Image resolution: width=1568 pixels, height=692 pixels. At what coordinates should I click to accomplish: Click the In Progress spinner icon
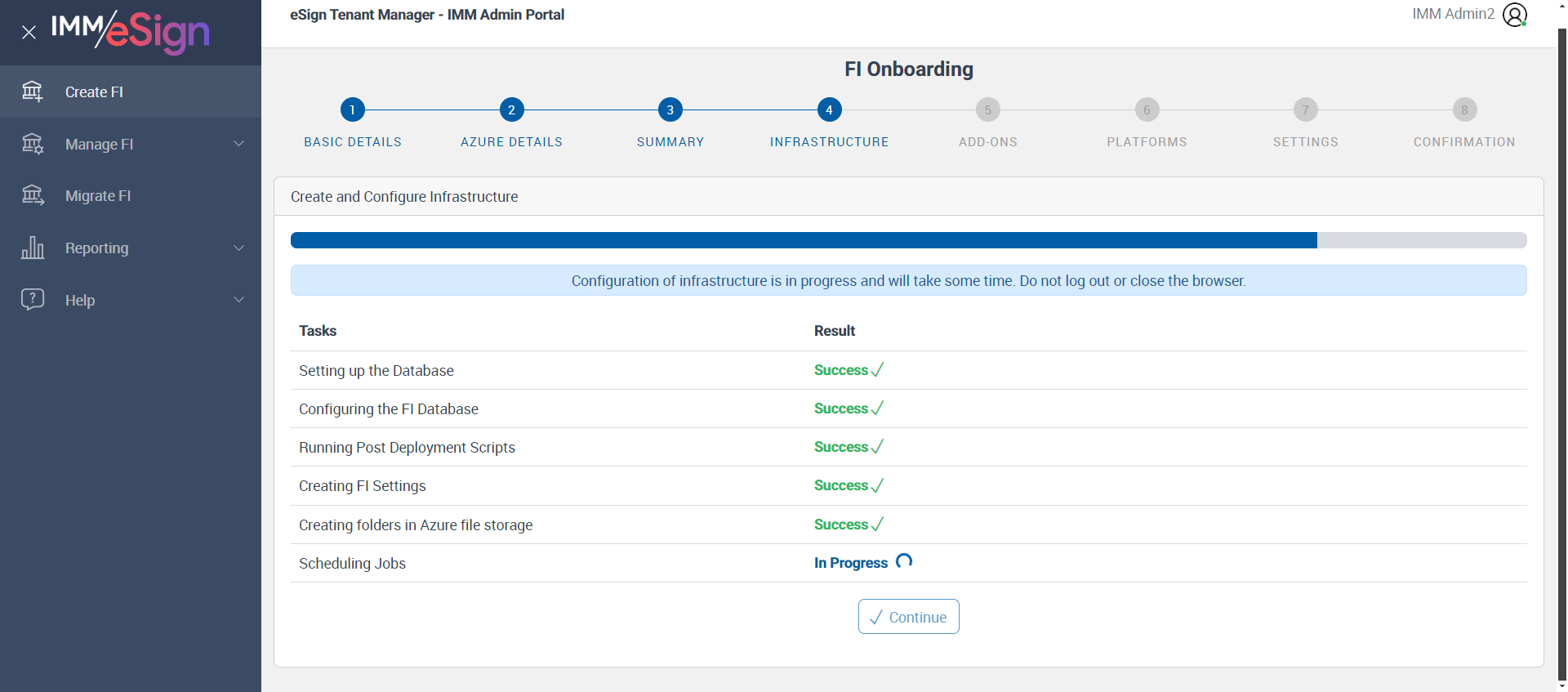coord(904,561)
